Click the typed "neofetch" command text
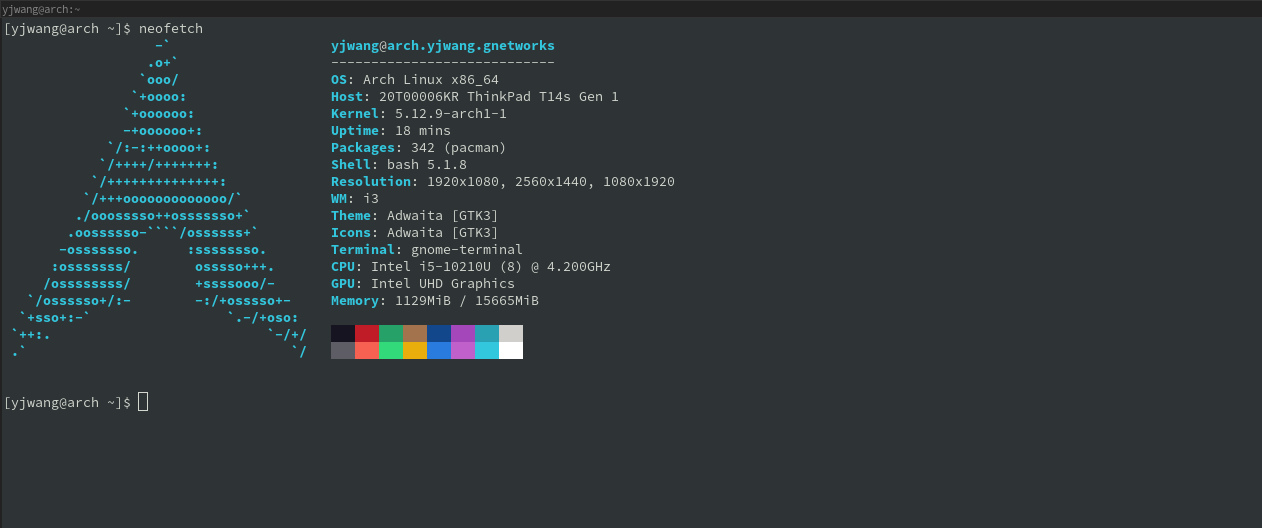 [171, 29]
